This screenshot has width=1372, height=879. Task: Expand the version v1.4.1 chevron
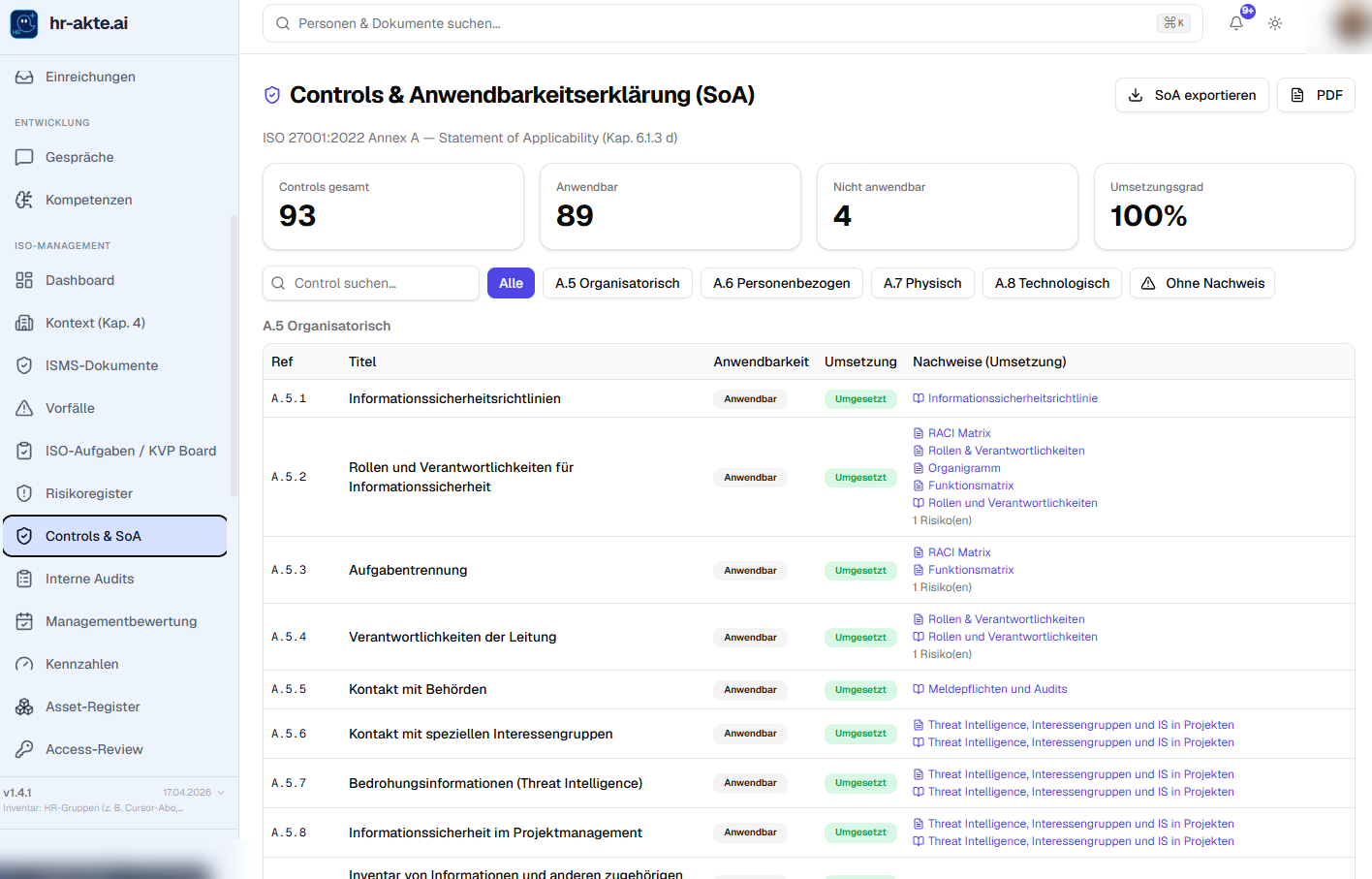click(221, 793)
